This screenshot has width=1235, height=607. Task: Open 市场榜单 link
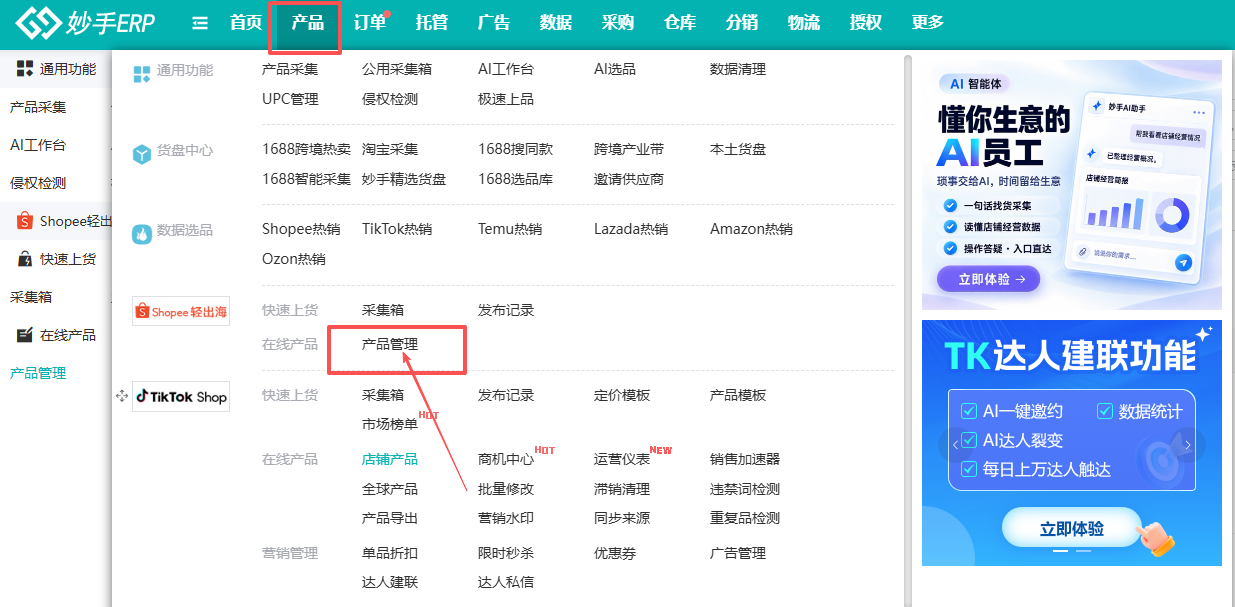390,424
